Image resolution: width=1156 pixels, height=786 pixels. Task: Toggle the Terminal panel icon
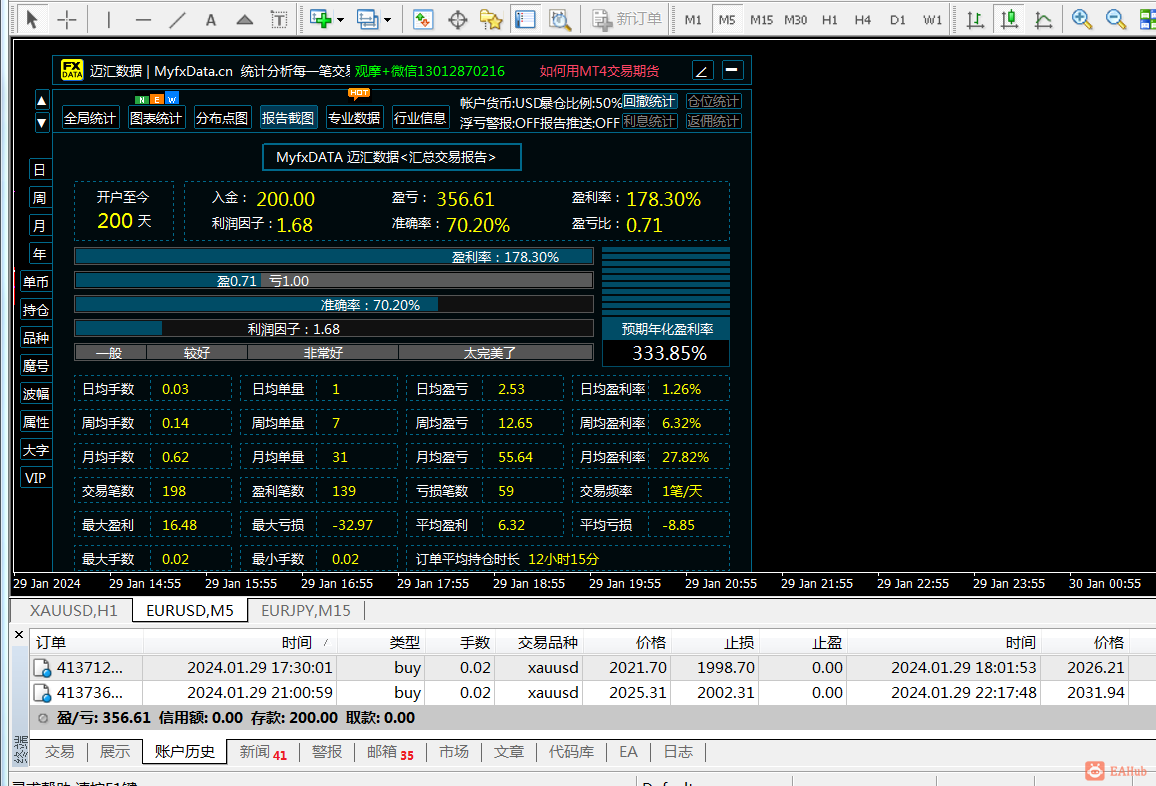click(525, 19)
